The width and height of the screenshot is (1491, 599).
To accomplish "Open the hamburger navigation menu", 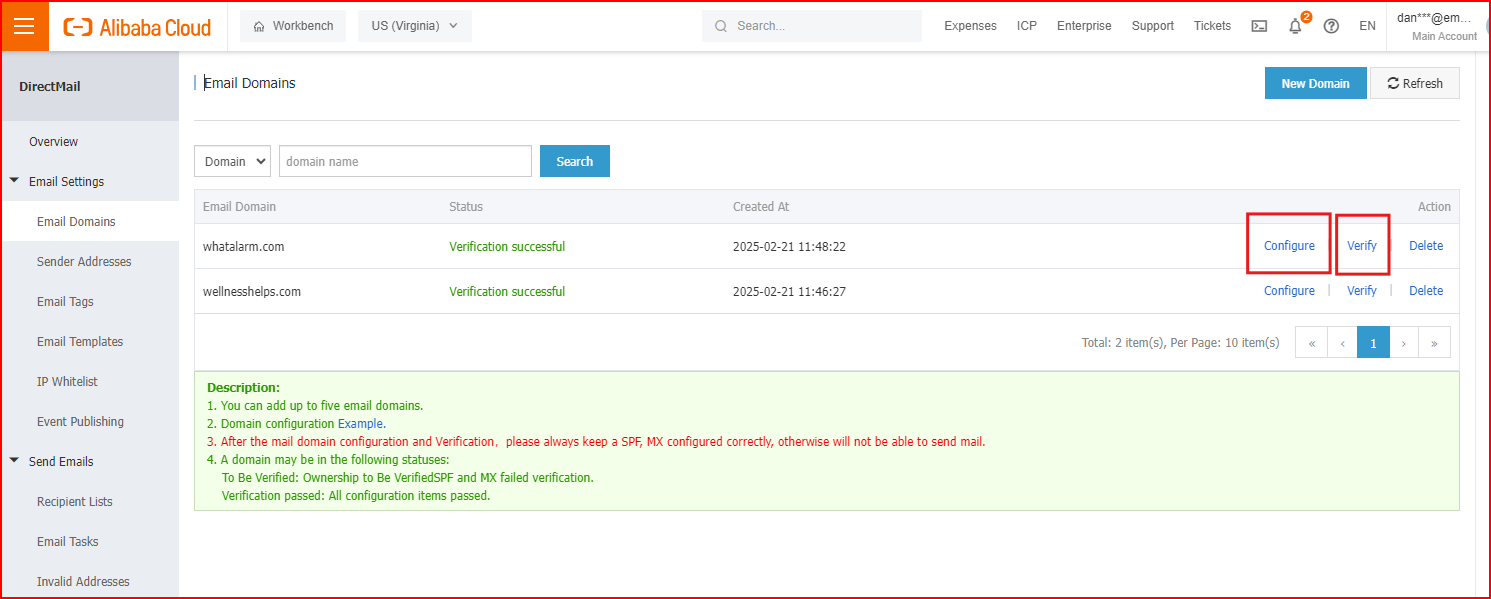I will (x=24, y=27).
